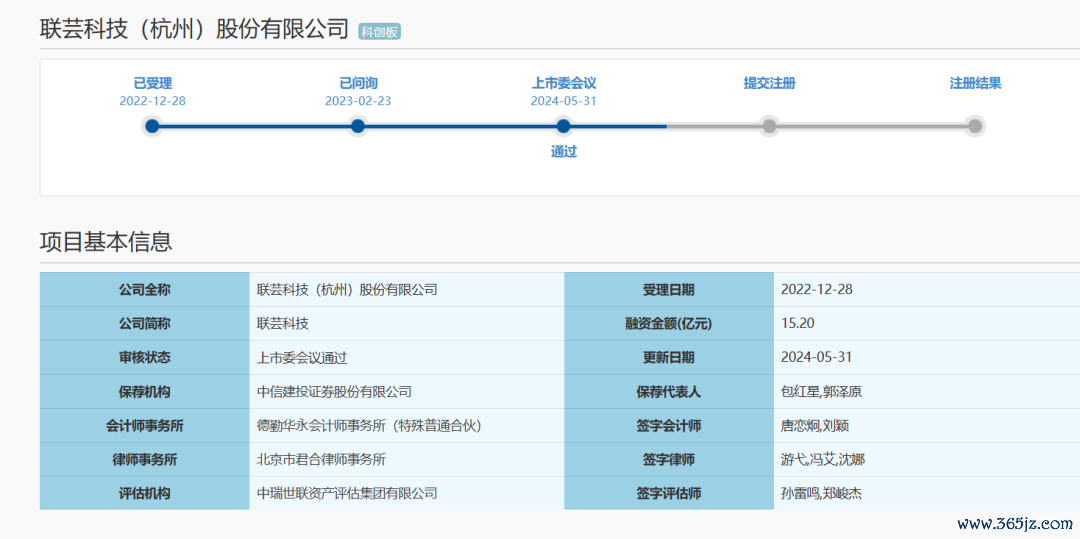The height and width of the screenshot is (539, 1080).
Task: Click the 保荐机构 header cell
Action: (x=145, y=392)
